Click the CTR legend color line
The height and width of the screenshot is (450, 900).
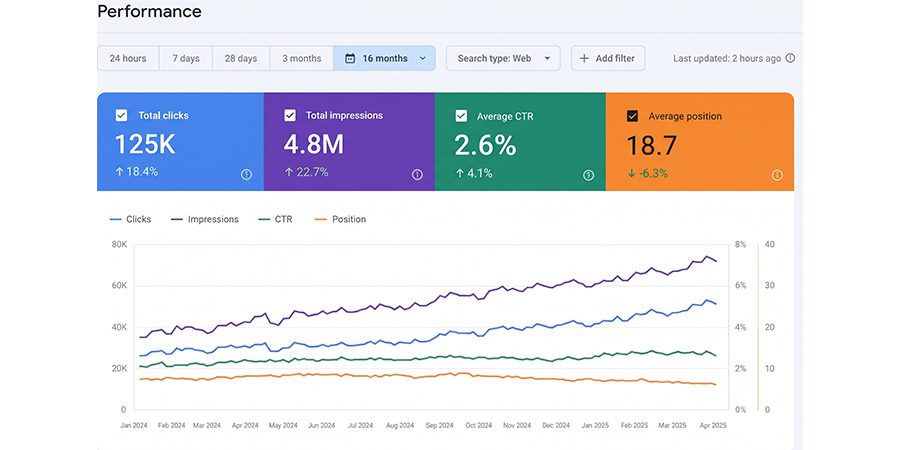click(x=265, y=219)
